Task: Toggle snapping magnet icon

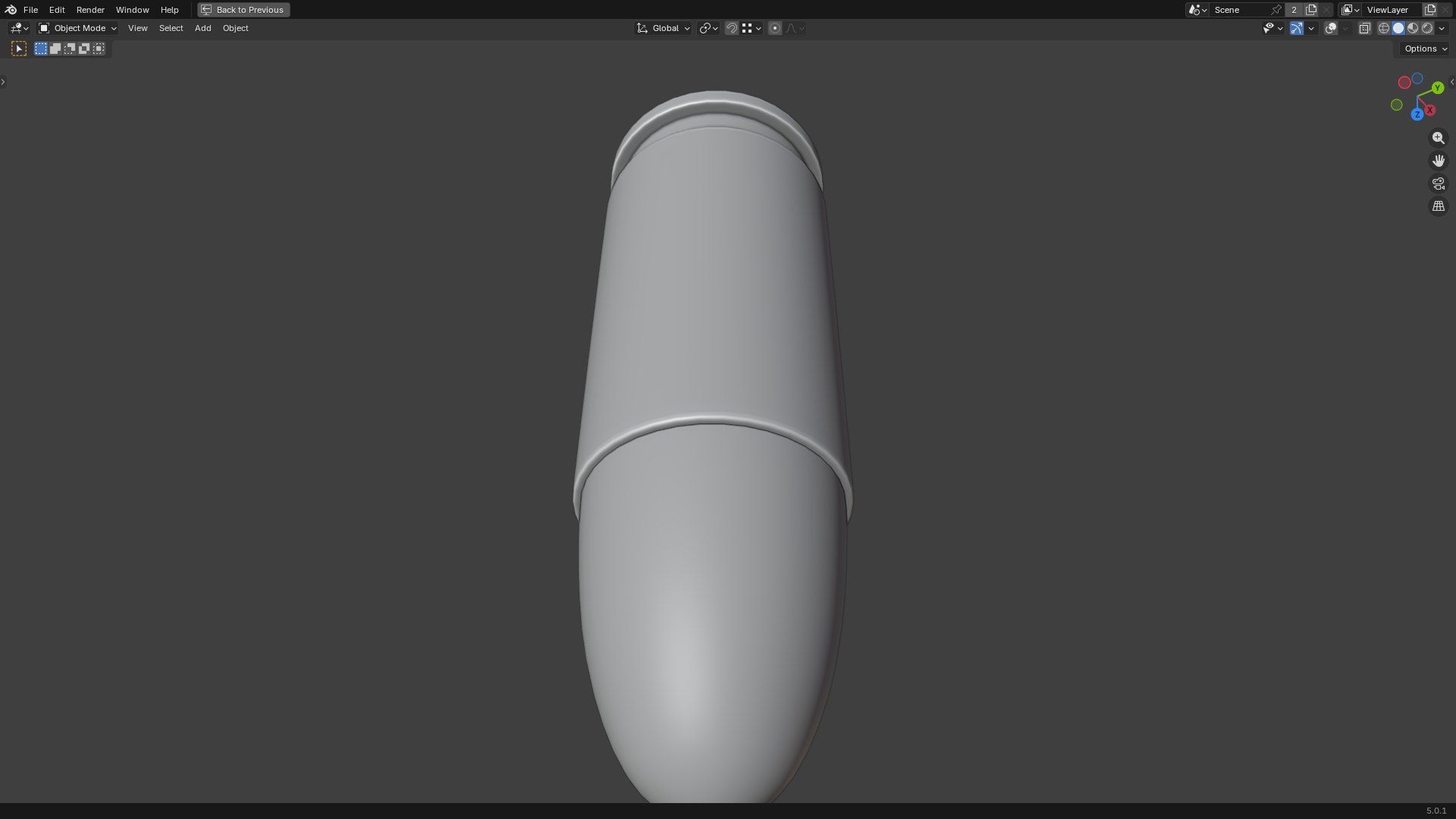Action: tap(732, 28)
